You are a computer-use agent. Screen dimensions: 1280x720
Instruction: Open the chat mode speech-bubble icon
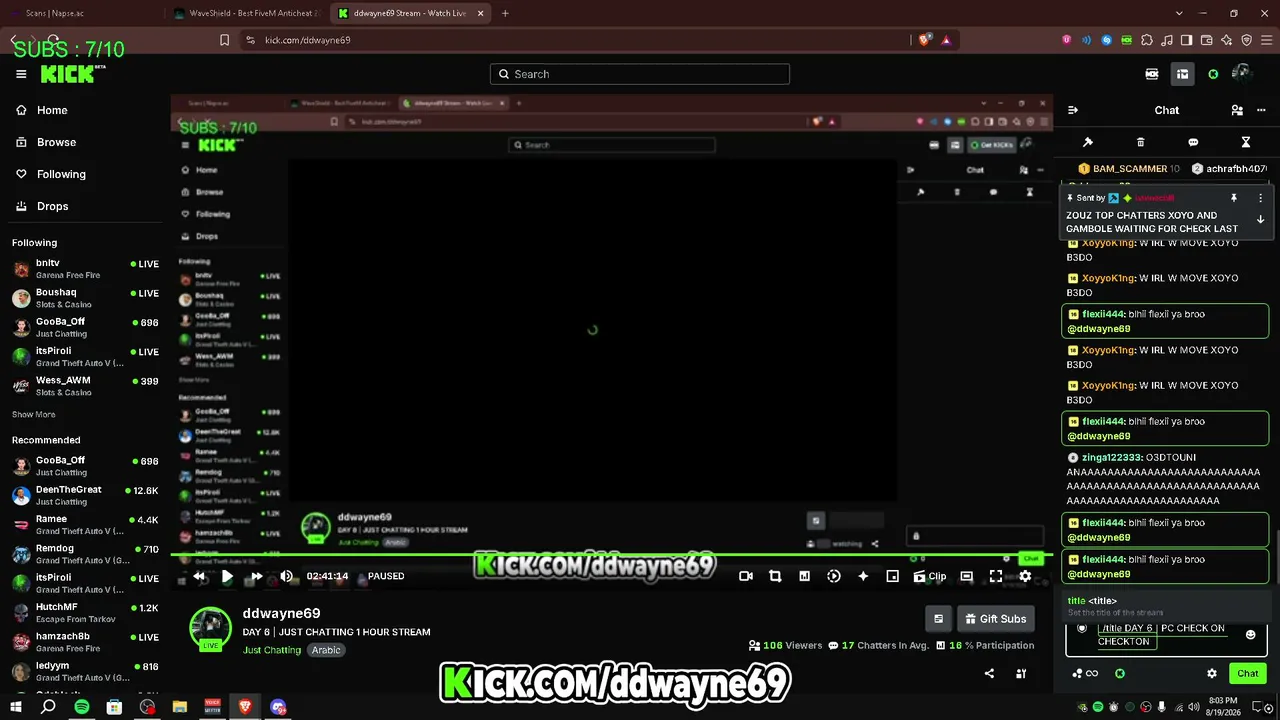point(1193,142)
